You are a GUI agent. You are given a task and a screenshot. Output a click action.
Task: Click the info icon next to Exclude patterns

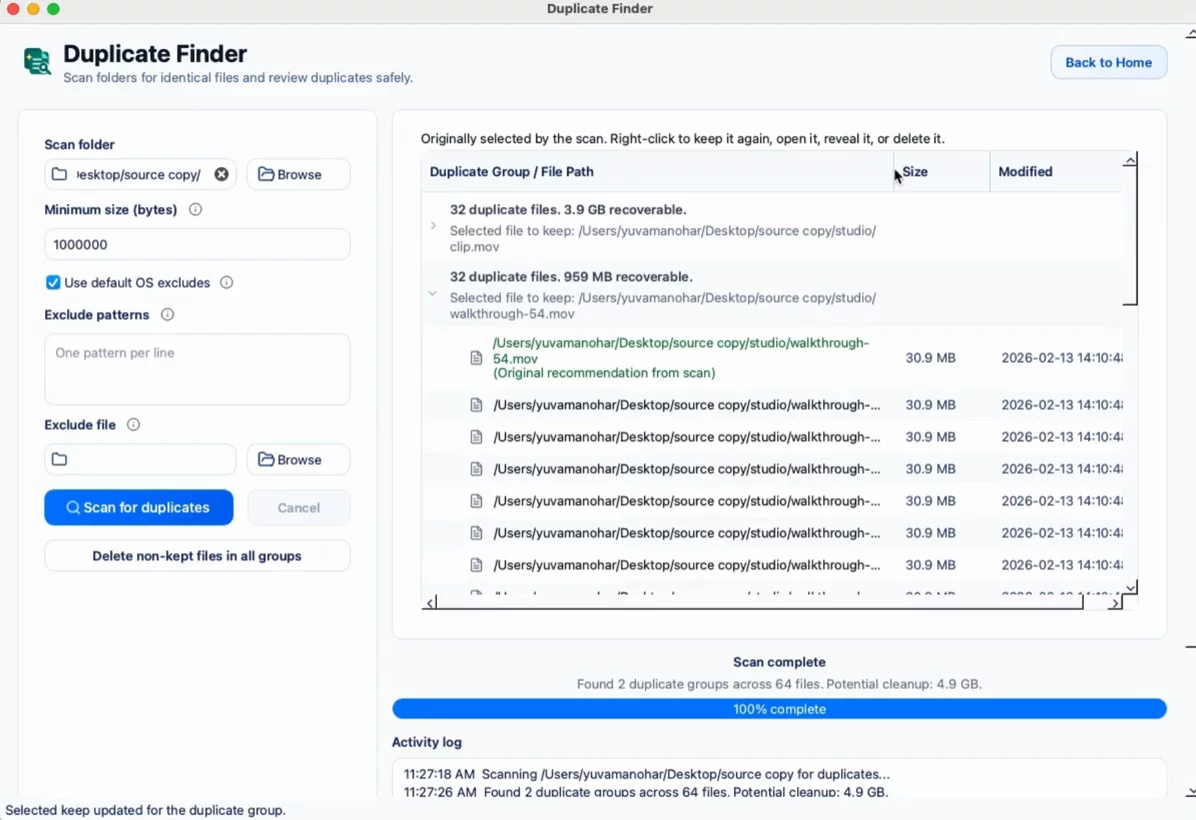tap(167, 314)
